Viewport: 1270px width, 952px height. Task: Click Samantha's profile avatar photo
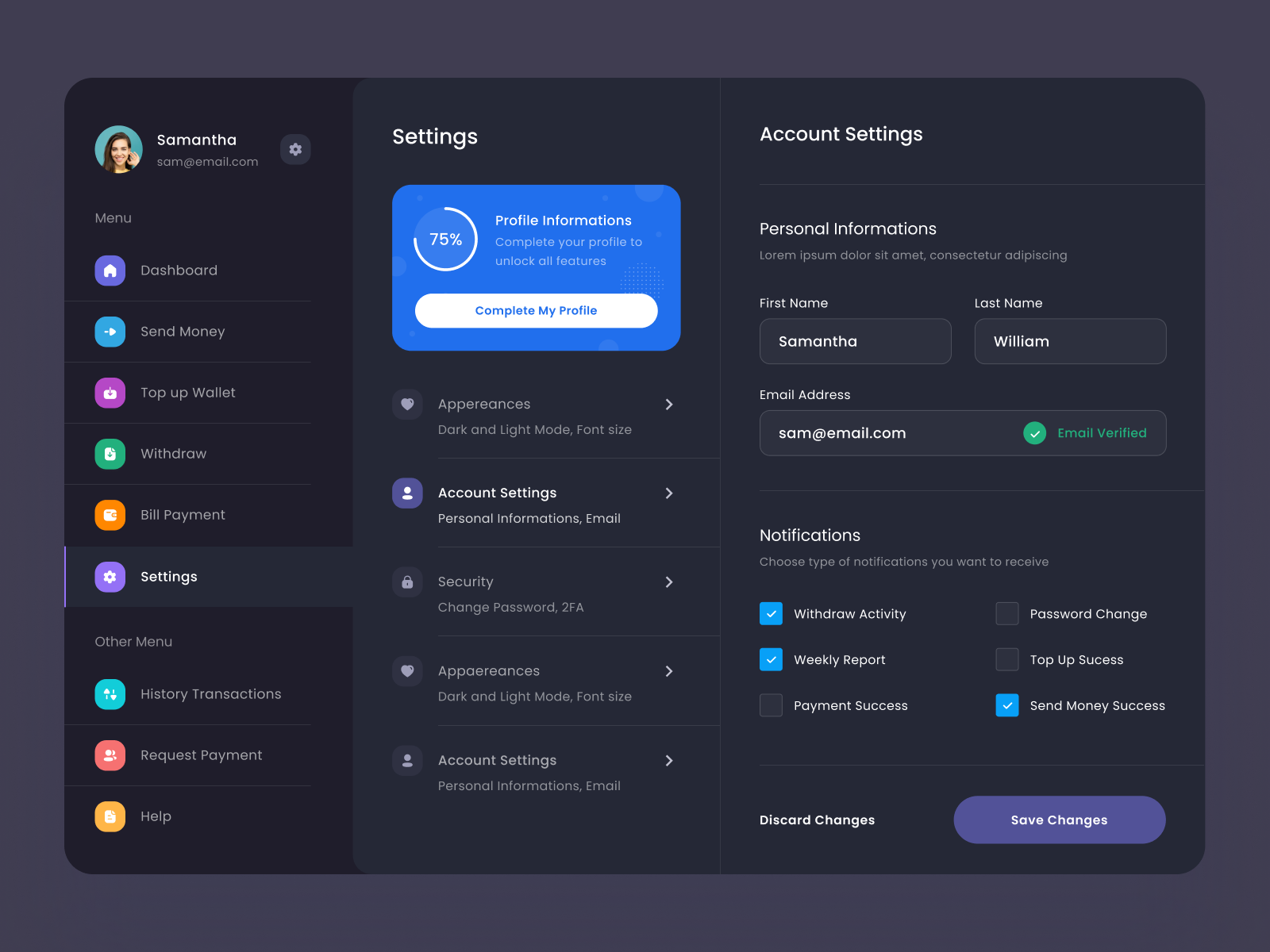coord(119,149)
